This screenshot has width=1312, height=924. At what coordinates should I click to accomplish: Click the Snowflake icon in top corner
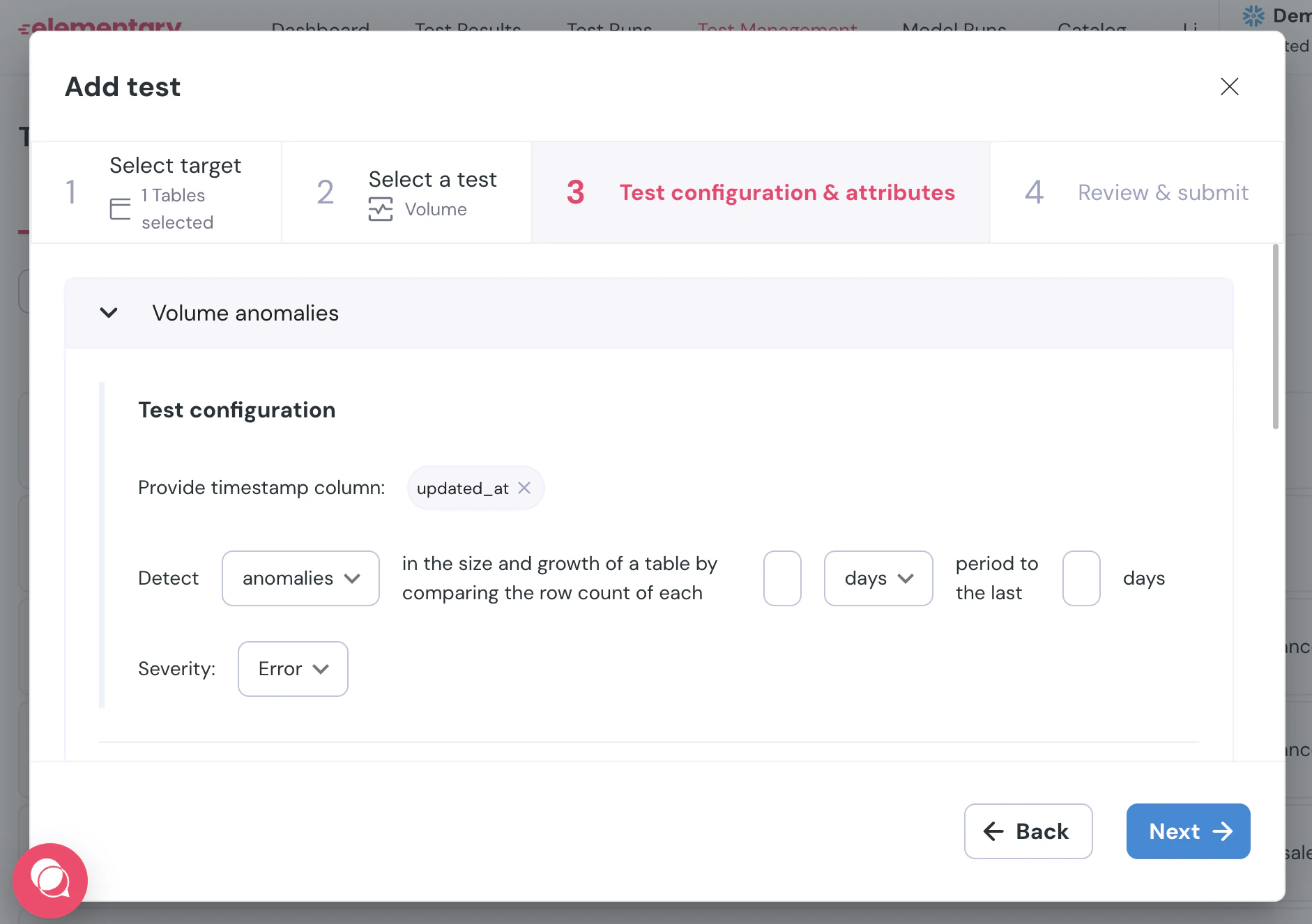click(x=1253, y=15)
